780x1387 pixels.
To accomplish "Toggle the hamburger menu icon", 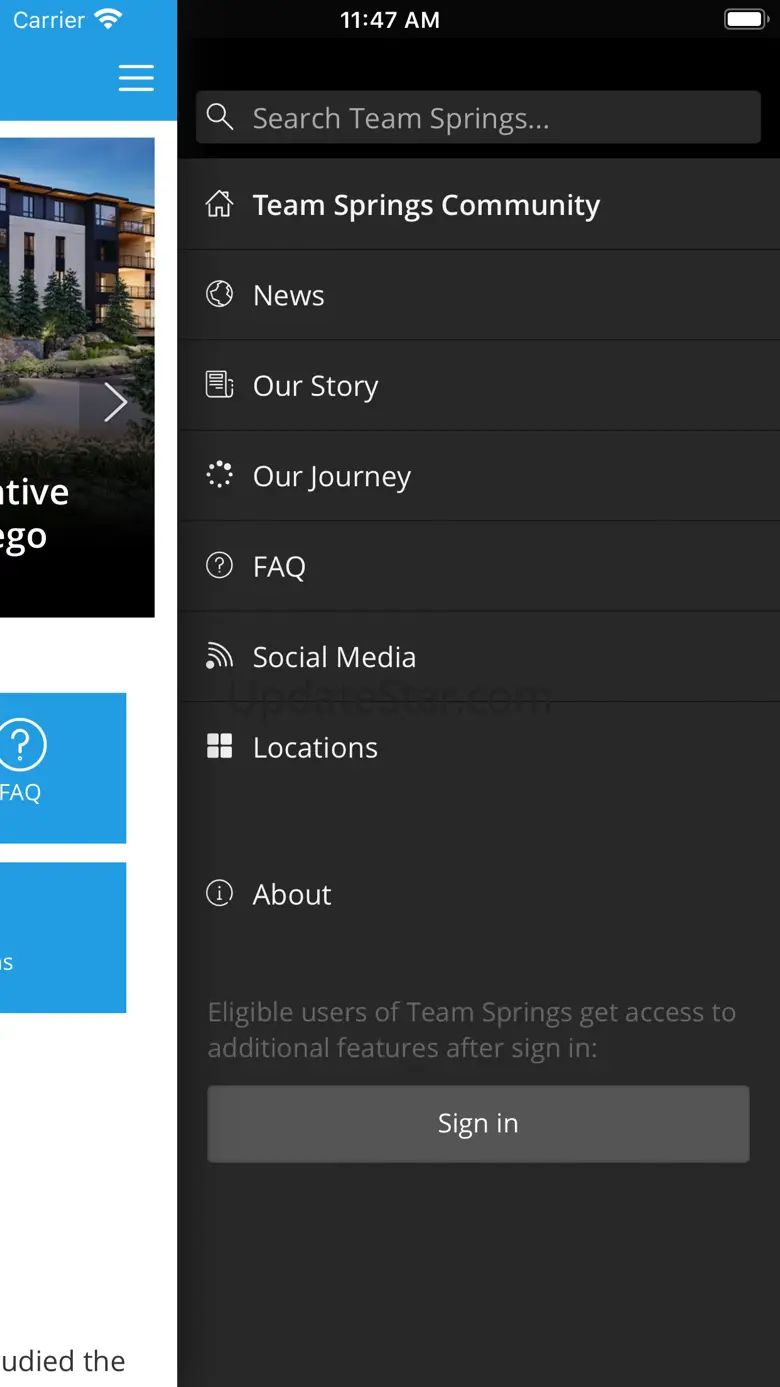I will [x=136, y=78].
